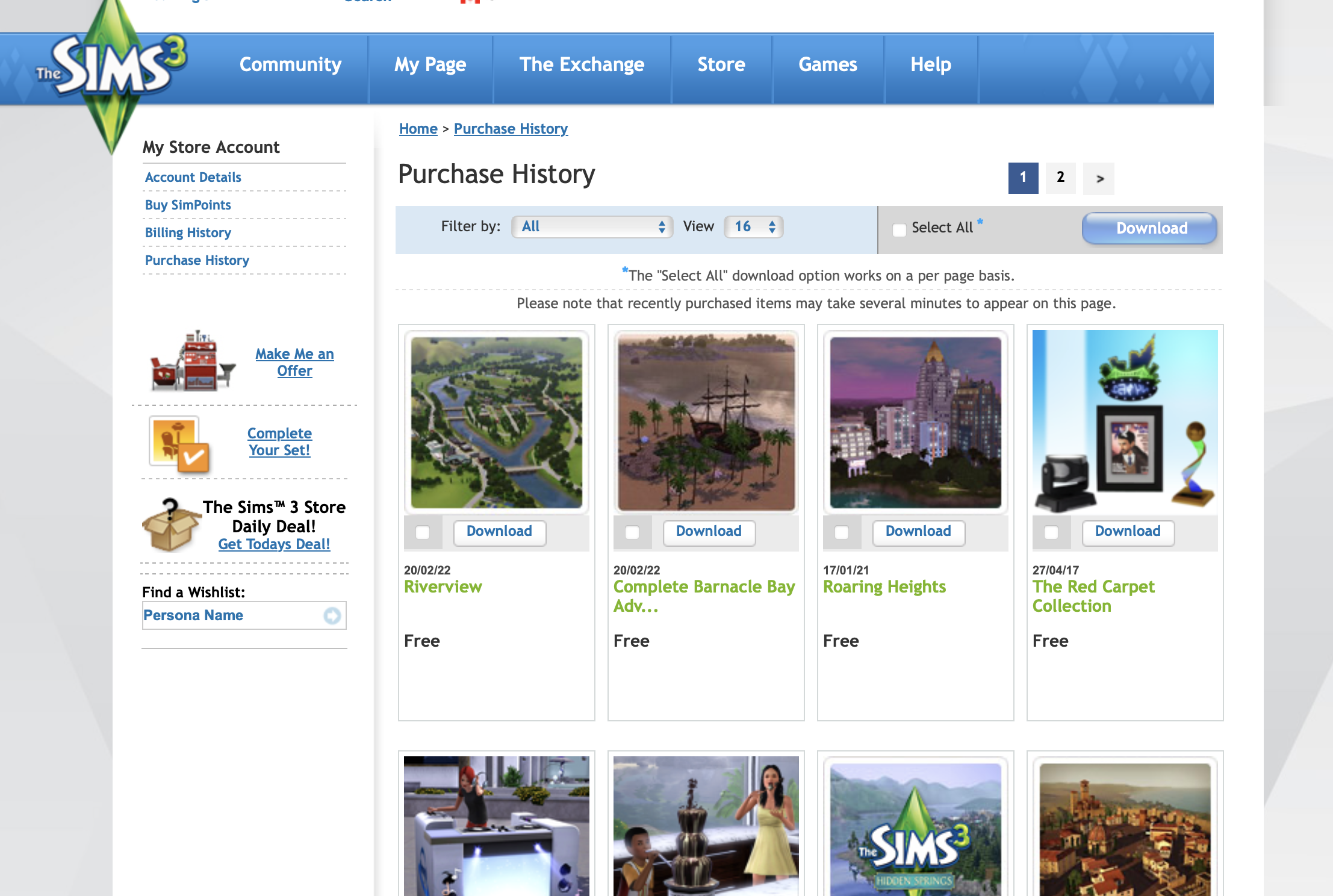Image resolution: width=1333 pixels, height=896 pixels.
Task: Open the View 16 items dropdown
Action: pyautogui.click(x=753, y=227)
